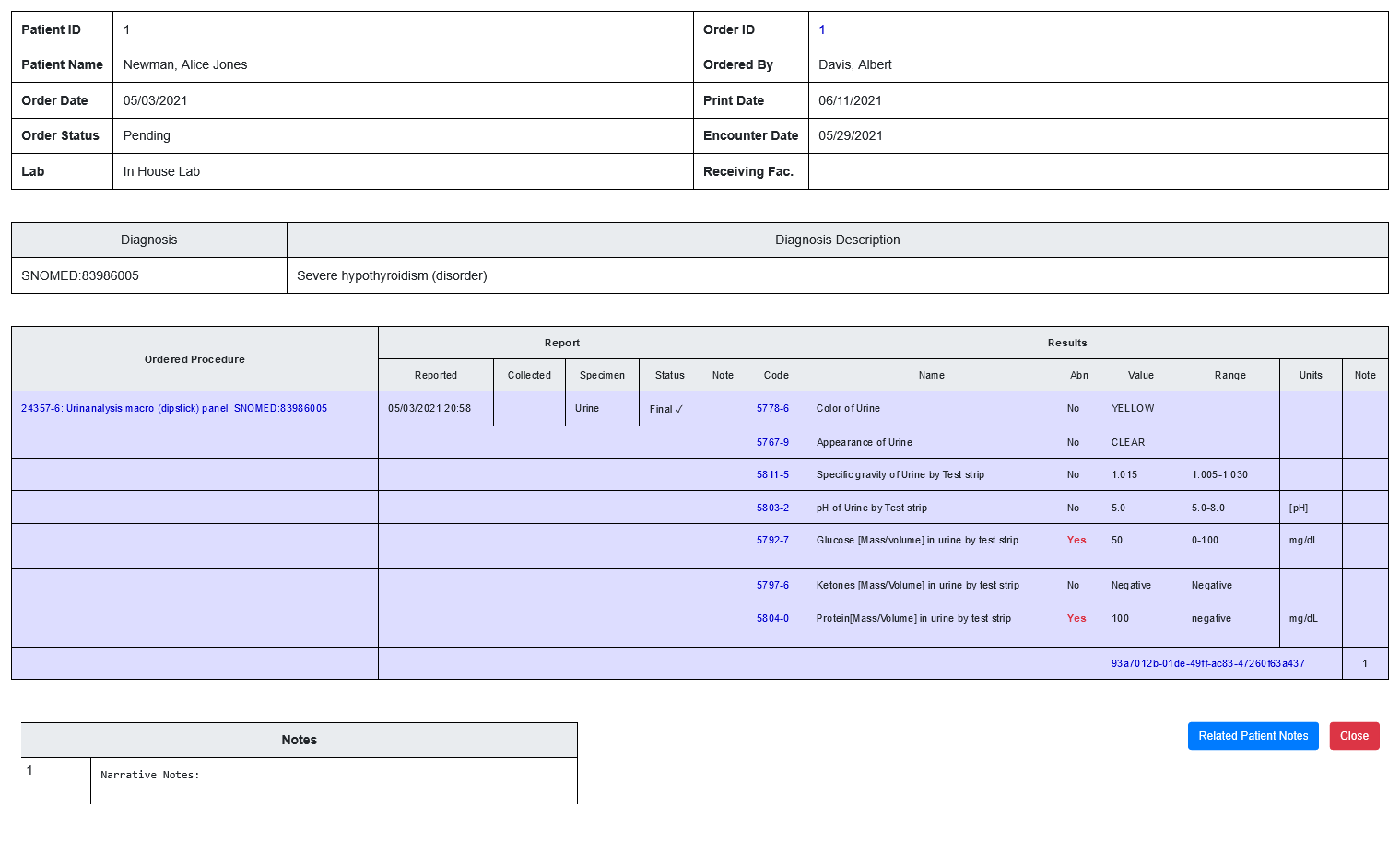Select the Pending order status value
The height and width of the screenshot is (853, 1400).
(x=147, y=135)
